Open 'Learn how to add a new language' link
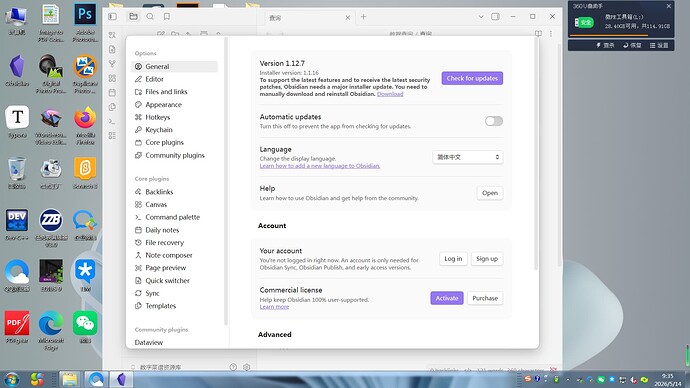This screenshot has width=690, height=388. (x=320, y=166)
